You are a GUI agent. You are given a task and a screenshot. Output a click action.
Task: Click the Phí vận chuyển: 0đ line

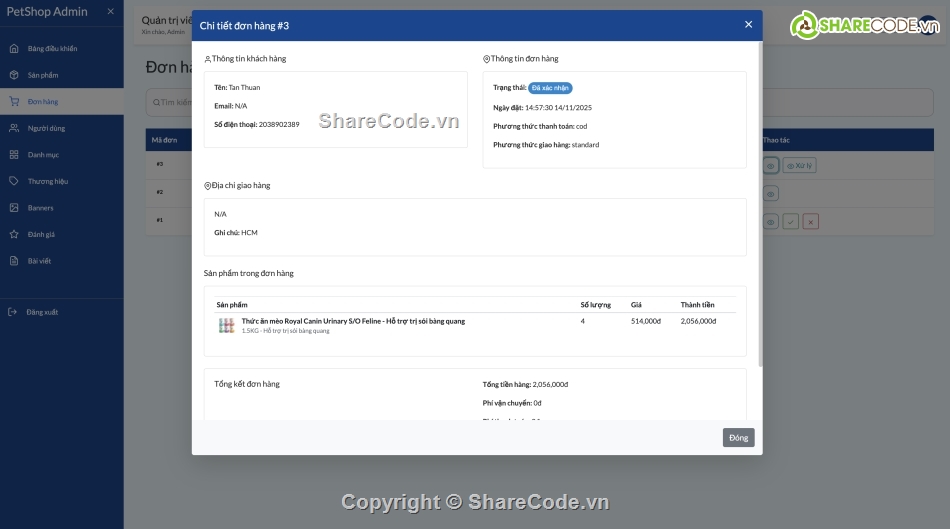pos(512,403)
